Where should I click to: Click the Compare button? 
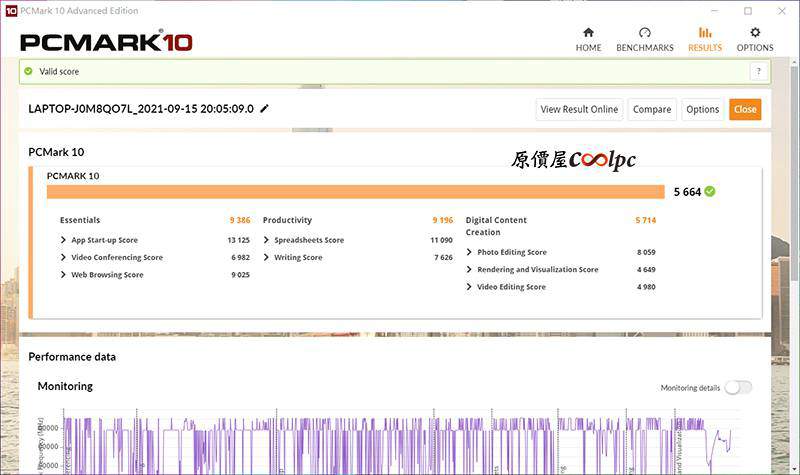[652, 109]
